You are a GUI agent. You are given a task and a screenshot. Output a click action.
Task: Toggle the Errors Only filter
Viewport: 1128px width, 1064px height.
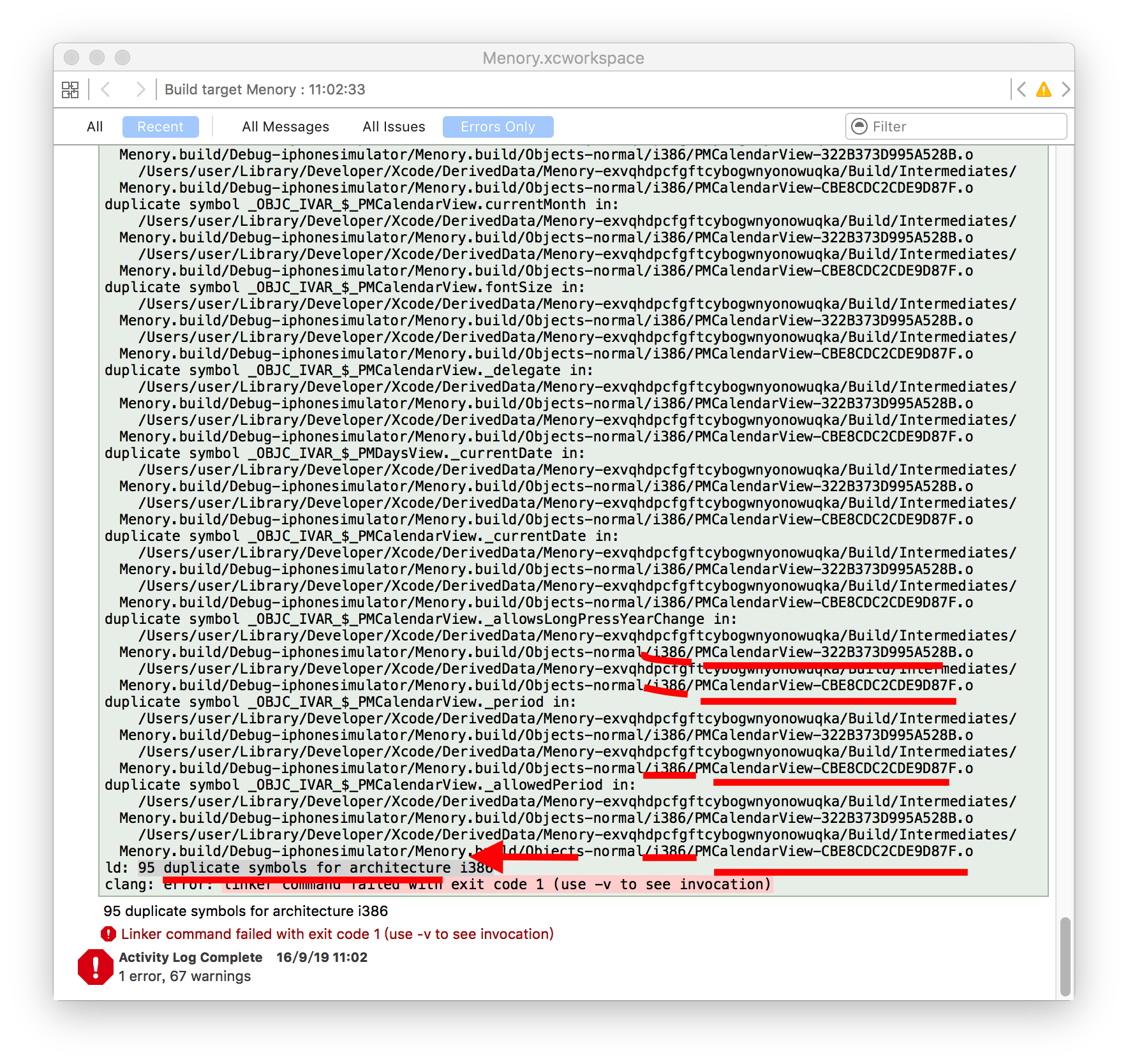point(498,126)
